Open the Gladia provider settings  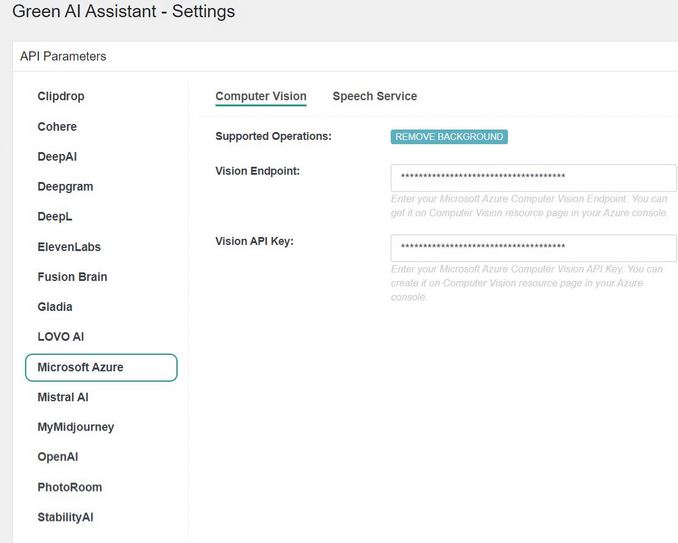point(55,307)
